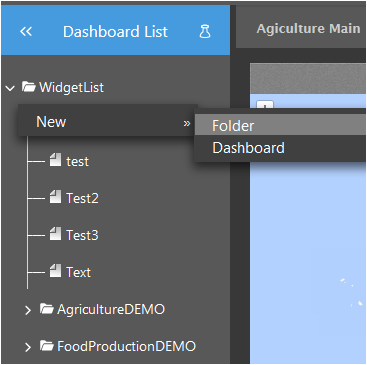Choose Folder from the New submenu
367x365 pixels.
tap(280, 125)
